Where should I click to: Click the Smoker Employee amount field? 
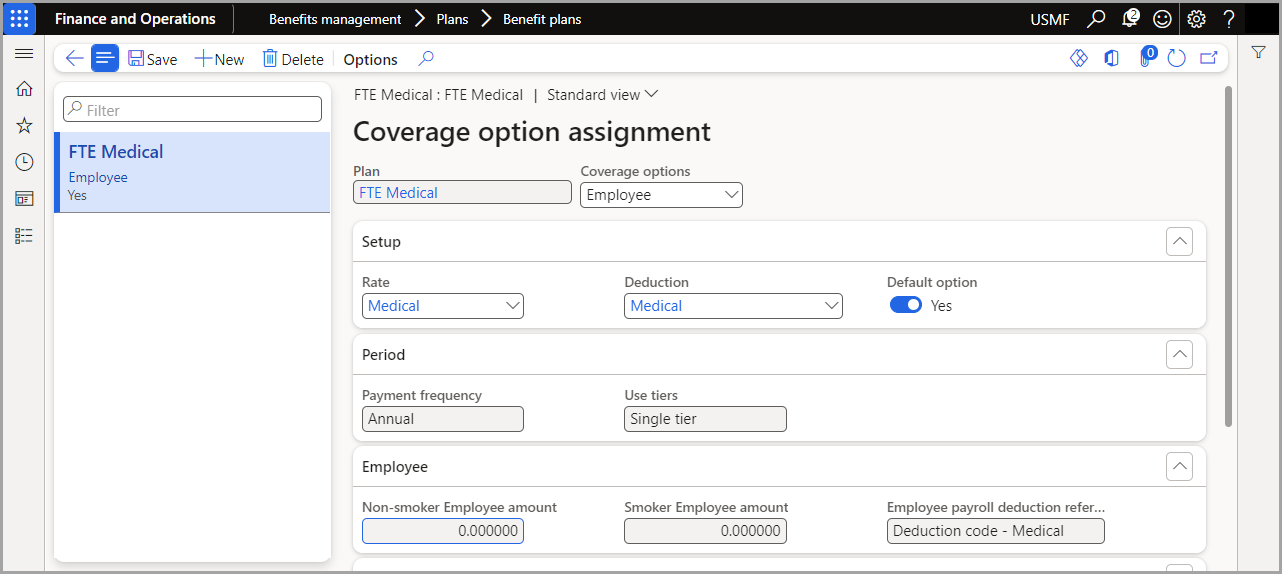point(705,531)
